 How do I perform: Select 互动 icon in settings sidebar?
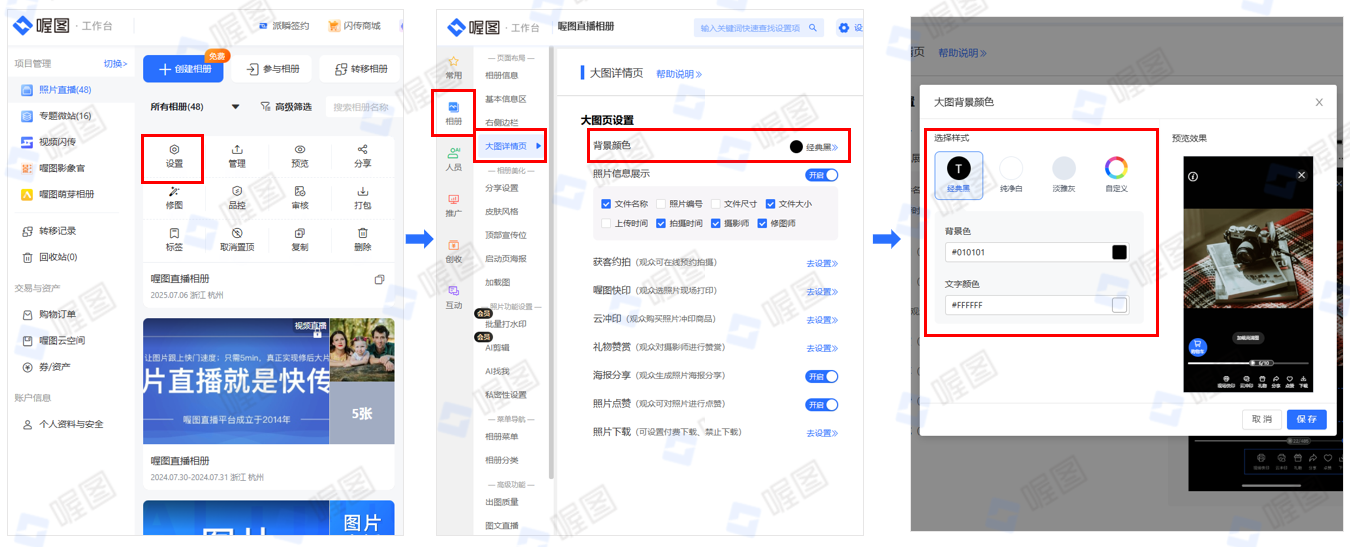pyautogui.click(x=454, y=290)
